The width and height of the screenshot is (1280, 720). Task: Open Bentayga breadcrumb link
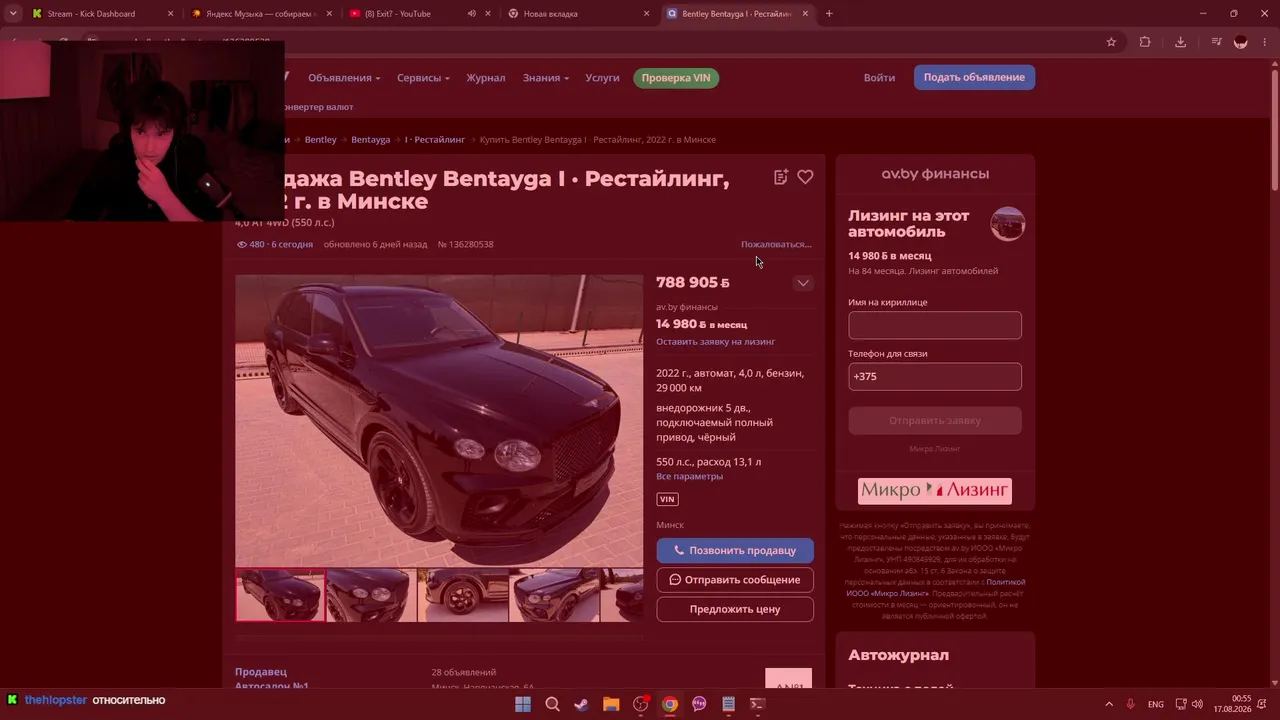point(371,140)
